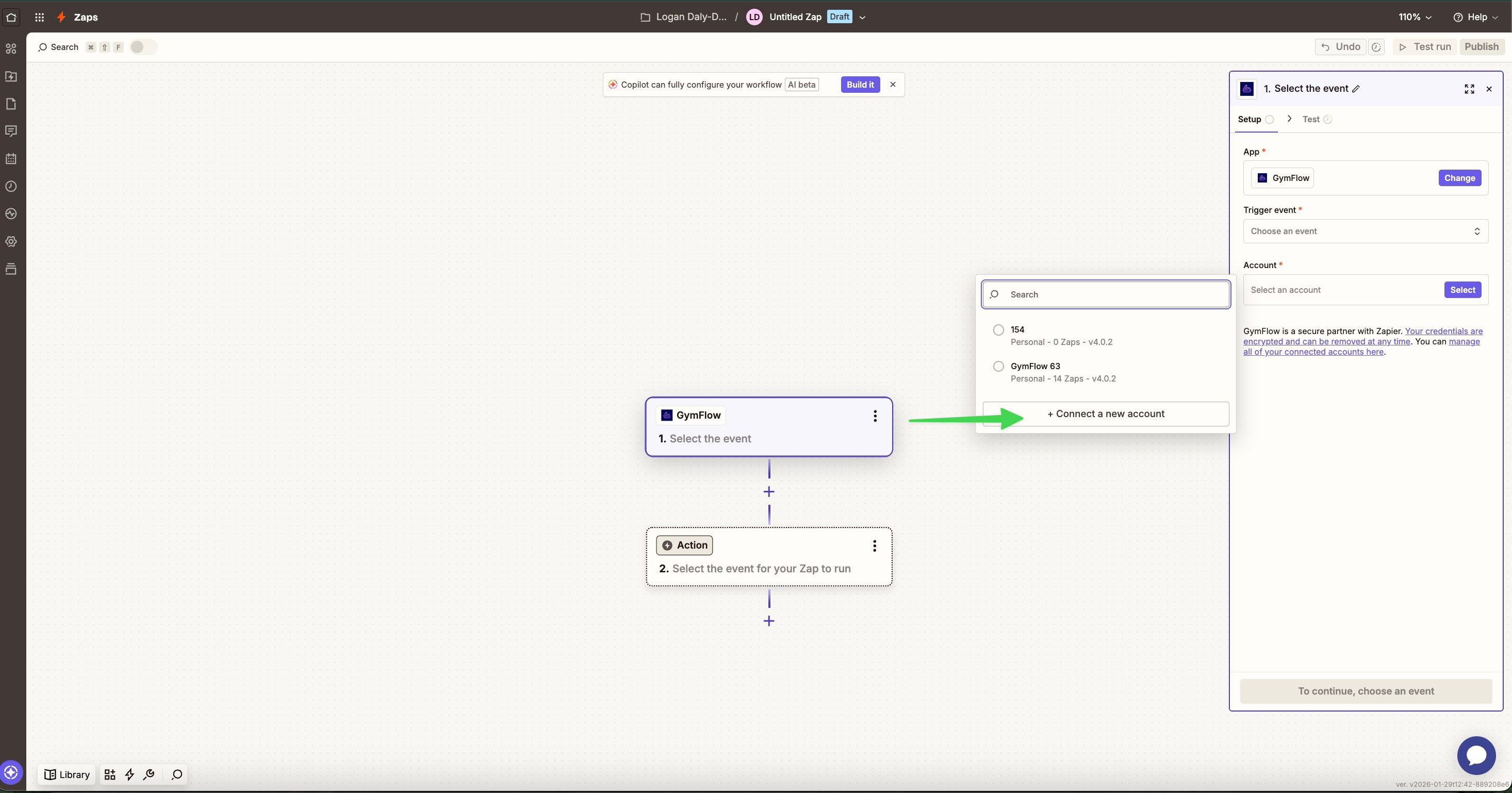Click the canvas Search box in toolbar
Image resolution: width=1512 pixels, height=793 pixels.
[58, 47]
